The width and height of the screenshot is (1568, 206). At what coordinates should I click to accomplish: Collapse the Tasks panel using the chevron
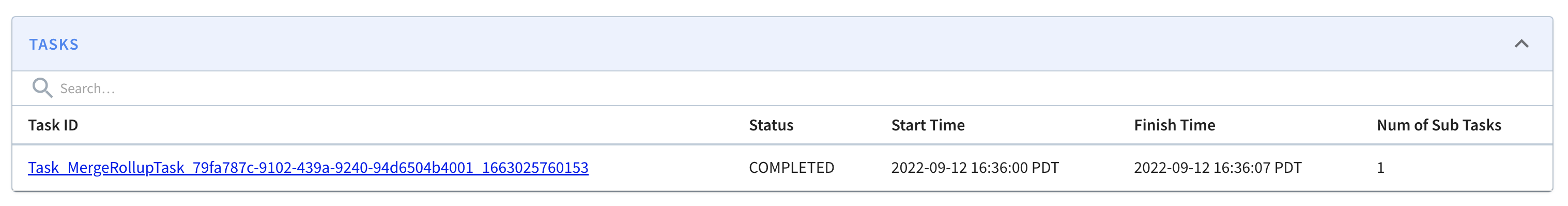(1521, 44)
